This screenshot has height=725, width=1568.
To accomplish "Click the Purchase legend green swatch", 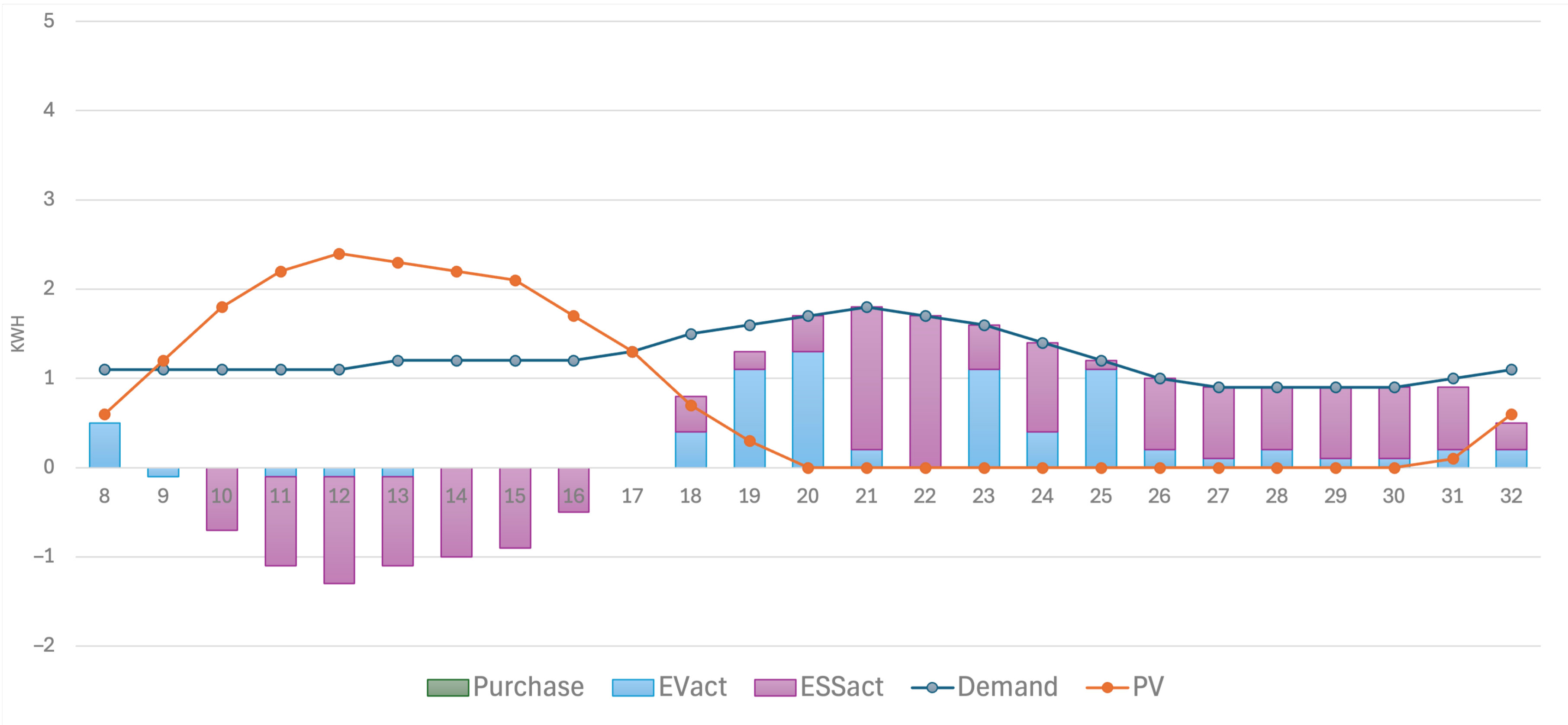I will [448, 687].
